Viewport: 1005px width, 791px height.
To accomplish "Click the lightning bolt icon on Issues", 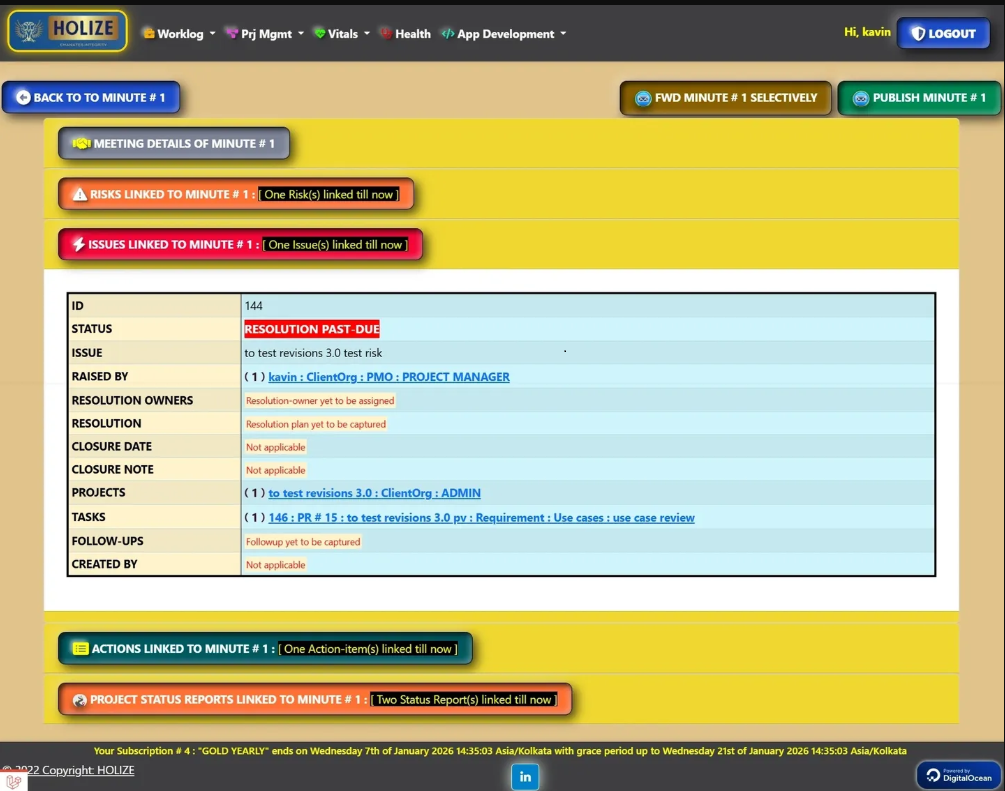I will click(79, 244).
